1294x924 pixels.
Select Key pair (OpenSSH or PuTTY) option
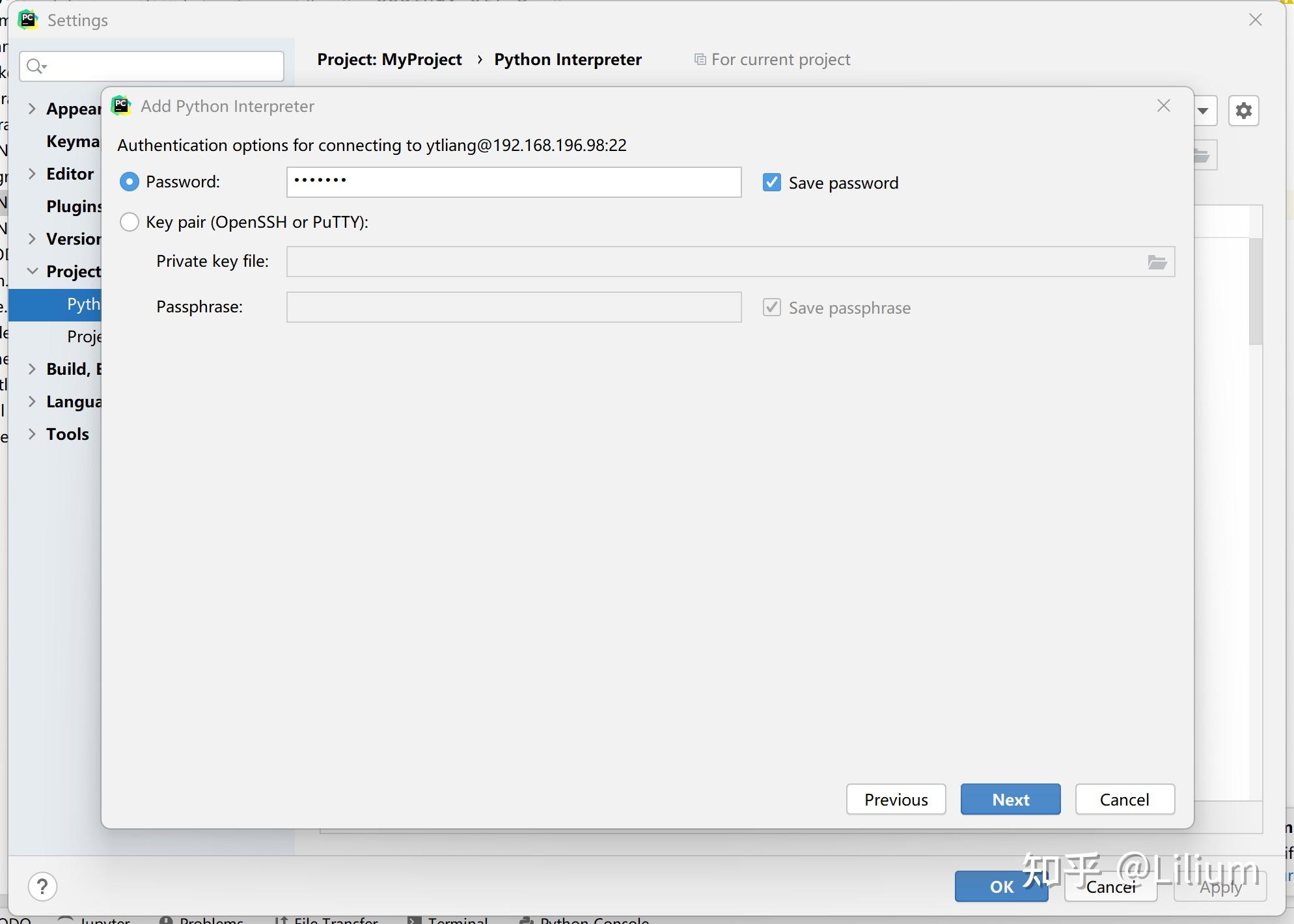[x=130, y=222]
